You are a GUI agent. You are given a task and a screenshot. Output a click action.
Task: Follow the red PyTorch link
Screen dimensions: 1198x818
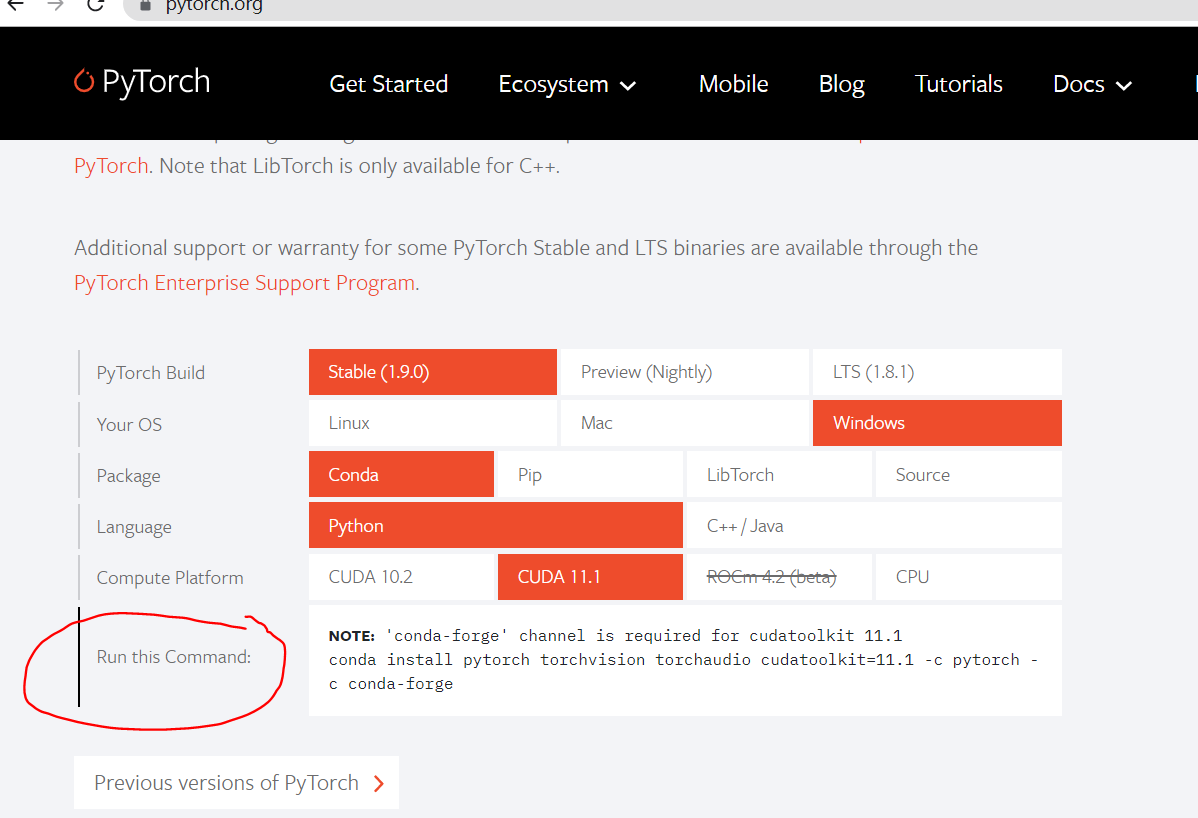[x=111, y=166]
